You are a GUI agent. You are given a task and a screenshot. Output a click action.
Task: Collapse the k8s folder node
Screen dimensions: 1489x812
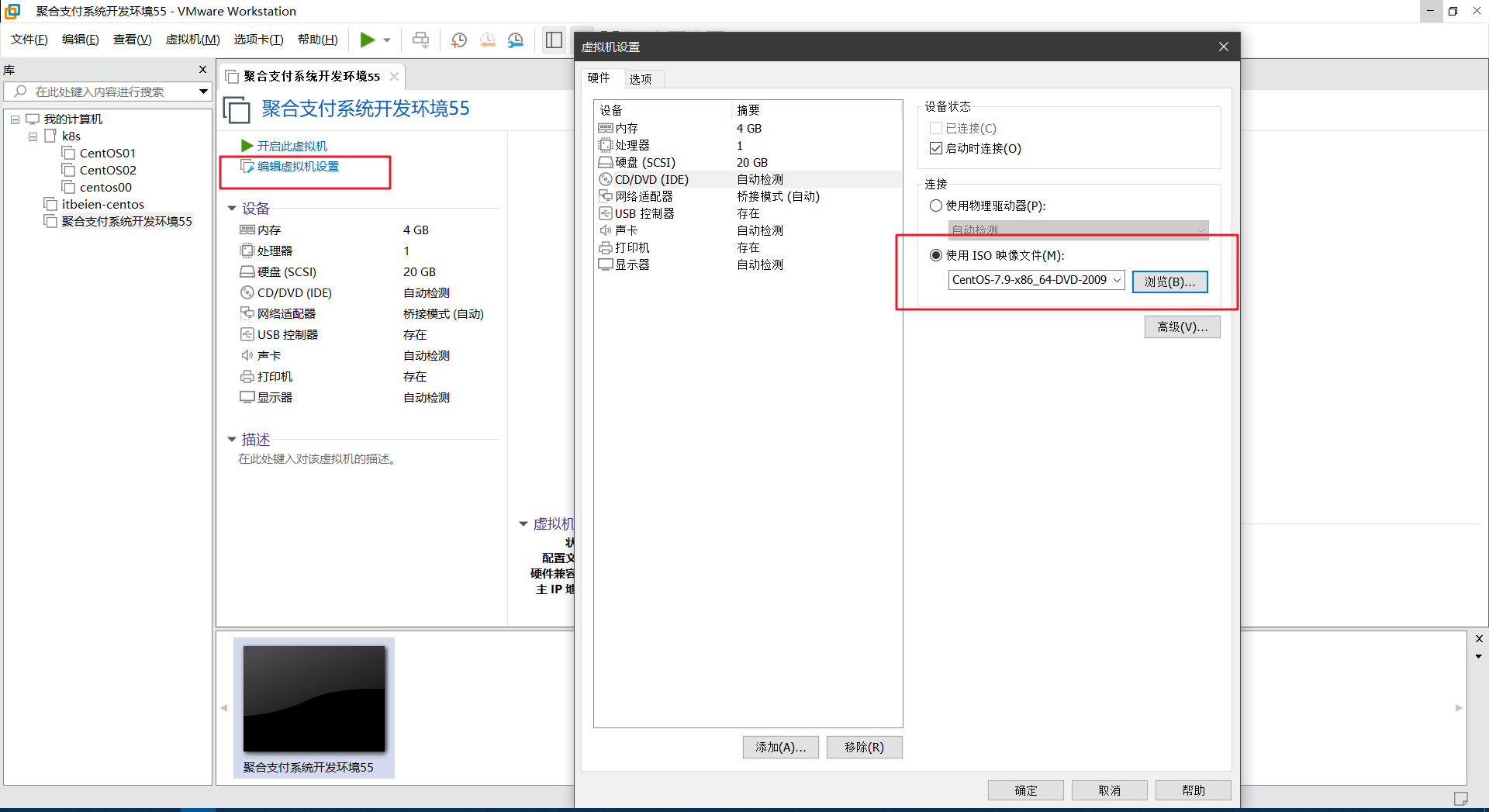[33, 136]
